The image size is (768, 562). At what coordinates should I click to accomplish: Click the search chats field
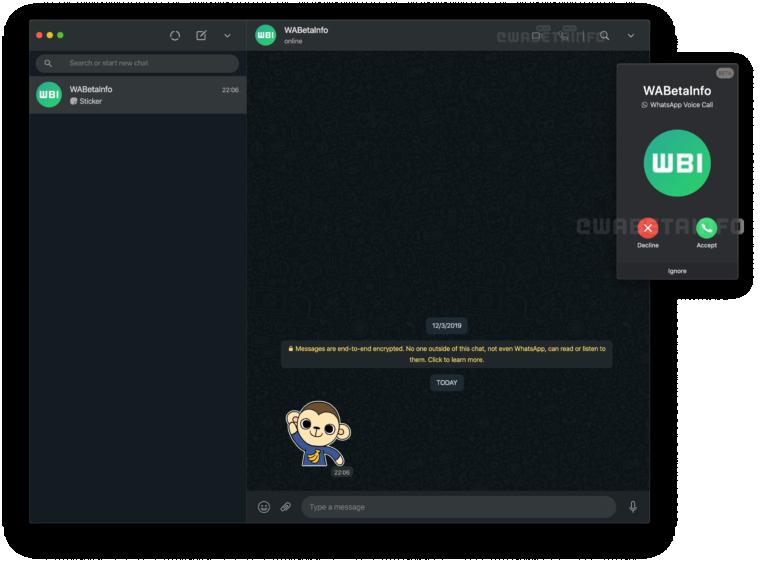click(137, 63)
